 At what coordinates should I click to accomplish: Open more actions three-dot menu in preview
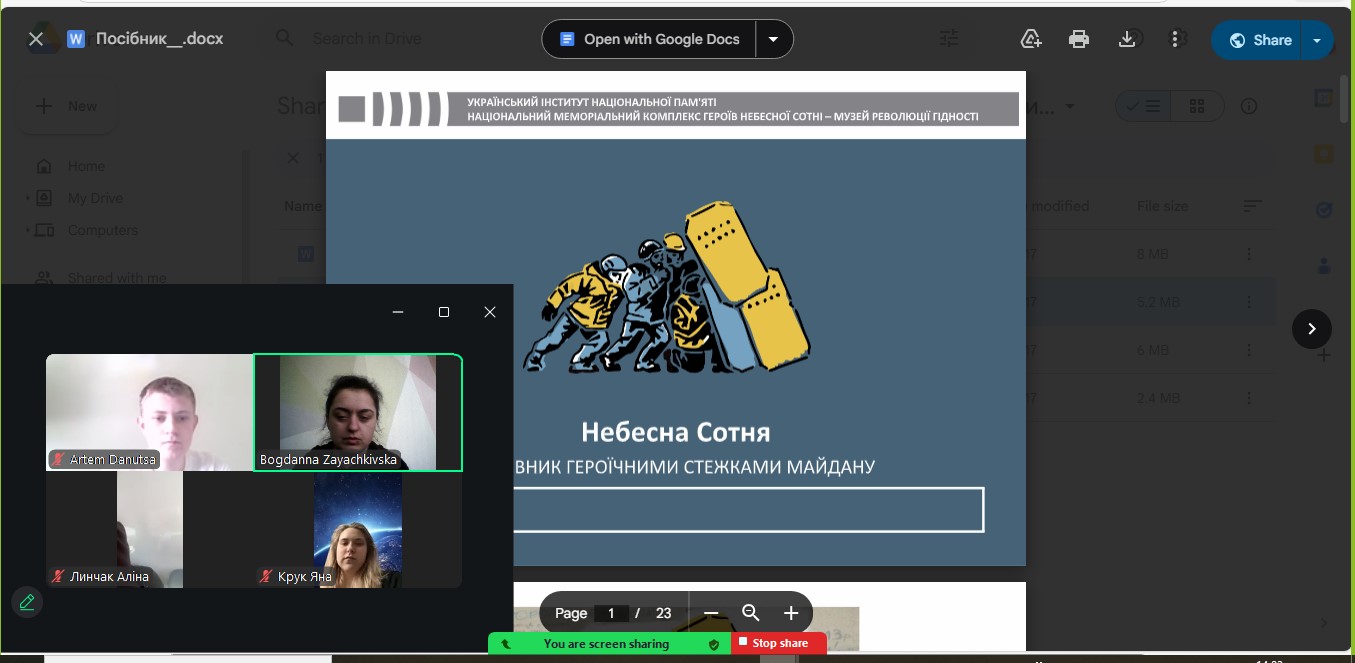coord(1175,39)
